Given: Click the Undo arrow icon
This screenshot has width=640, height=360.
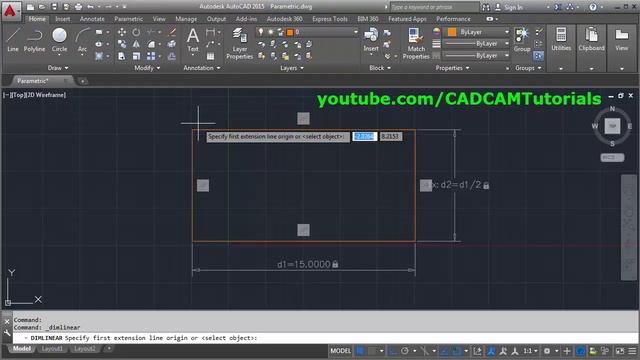Looking at the screenshot, I should pos(91,7).
